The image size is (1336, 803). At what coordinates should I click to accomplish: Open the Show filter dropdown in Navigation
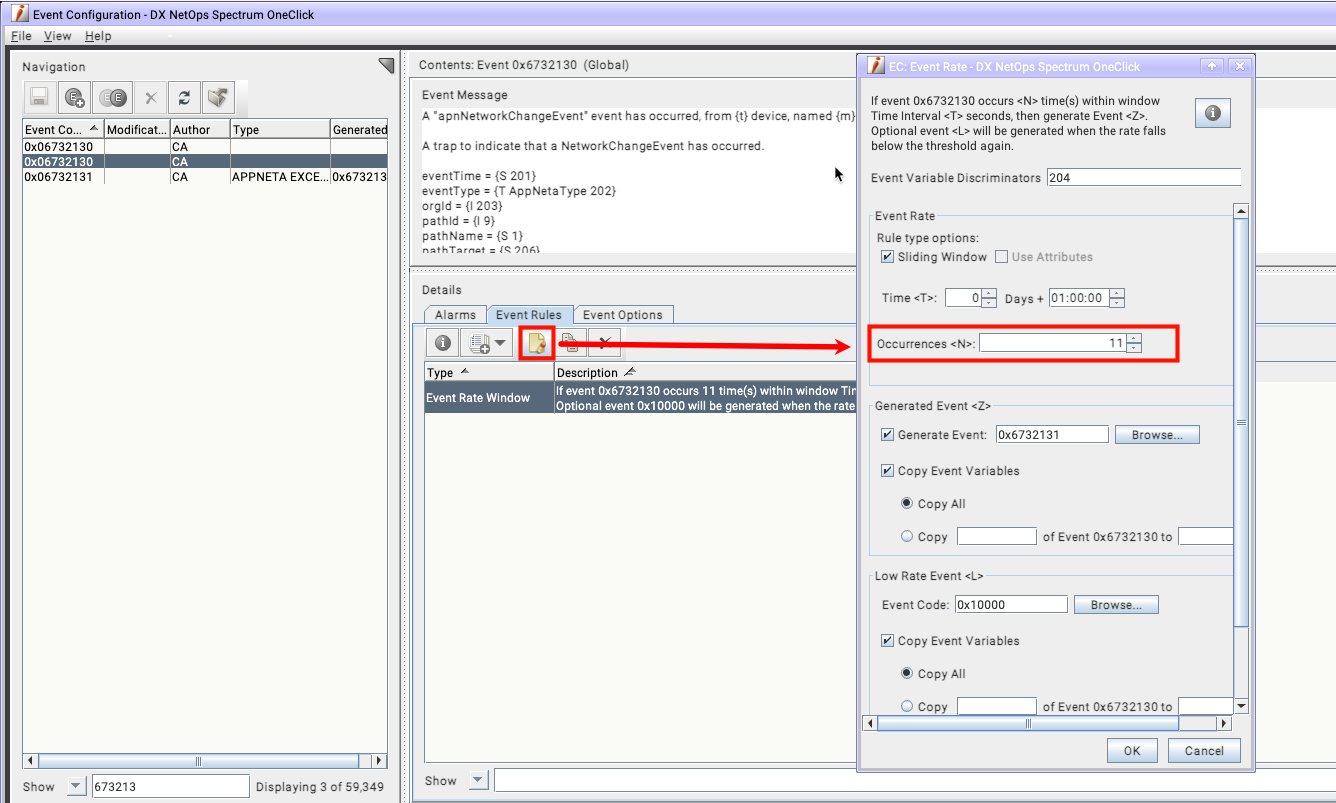click(x=76, y=786)
